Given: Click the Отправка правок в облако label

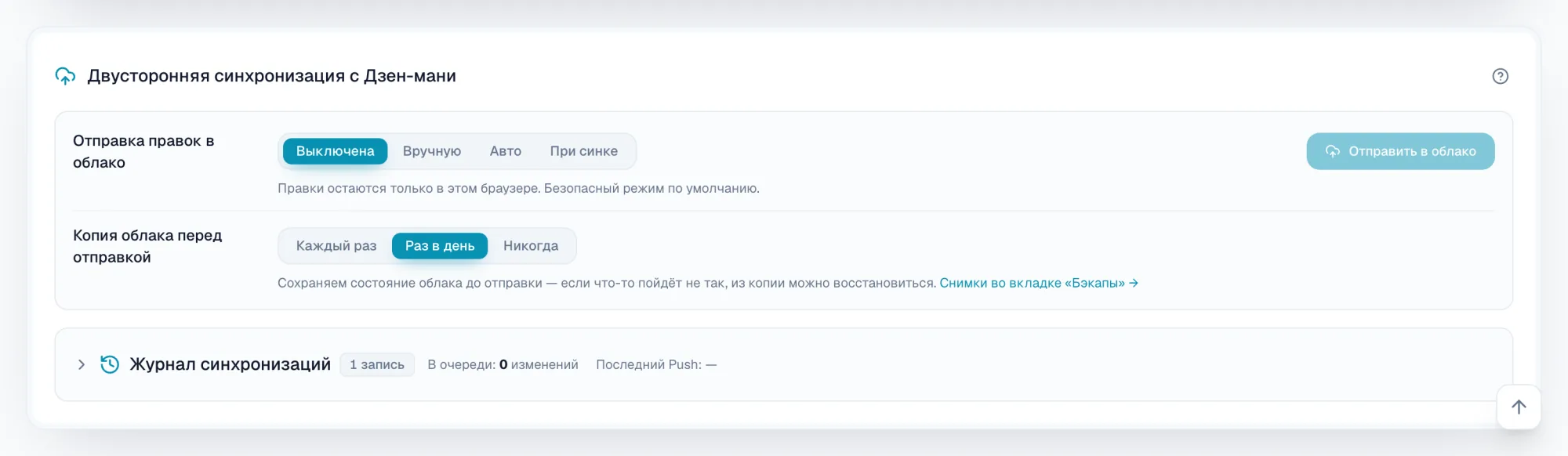Looking at the screenshot, I should click(x=143, y=151).
